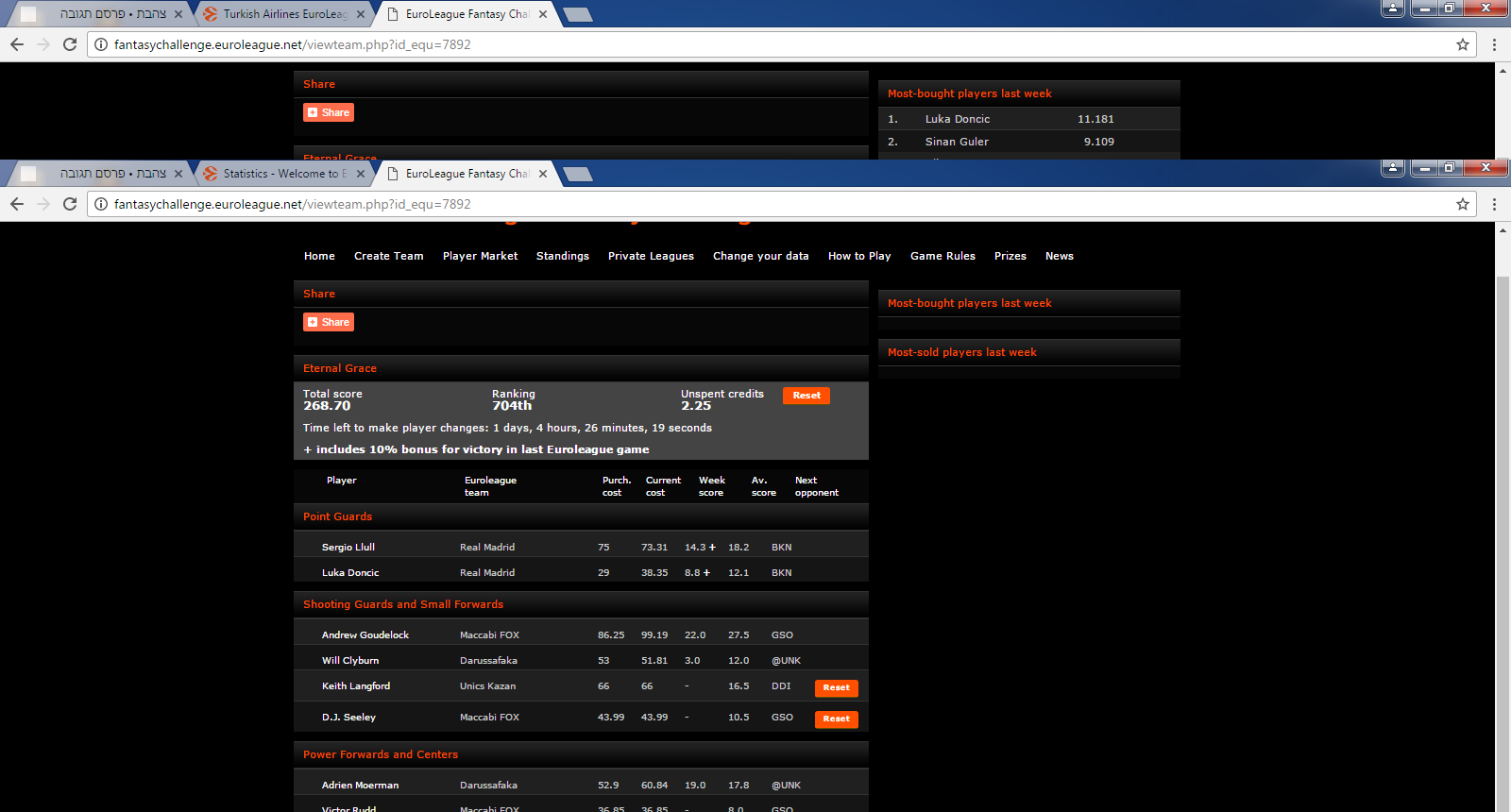
Task: Open News section
Action: coord(1059,256)
